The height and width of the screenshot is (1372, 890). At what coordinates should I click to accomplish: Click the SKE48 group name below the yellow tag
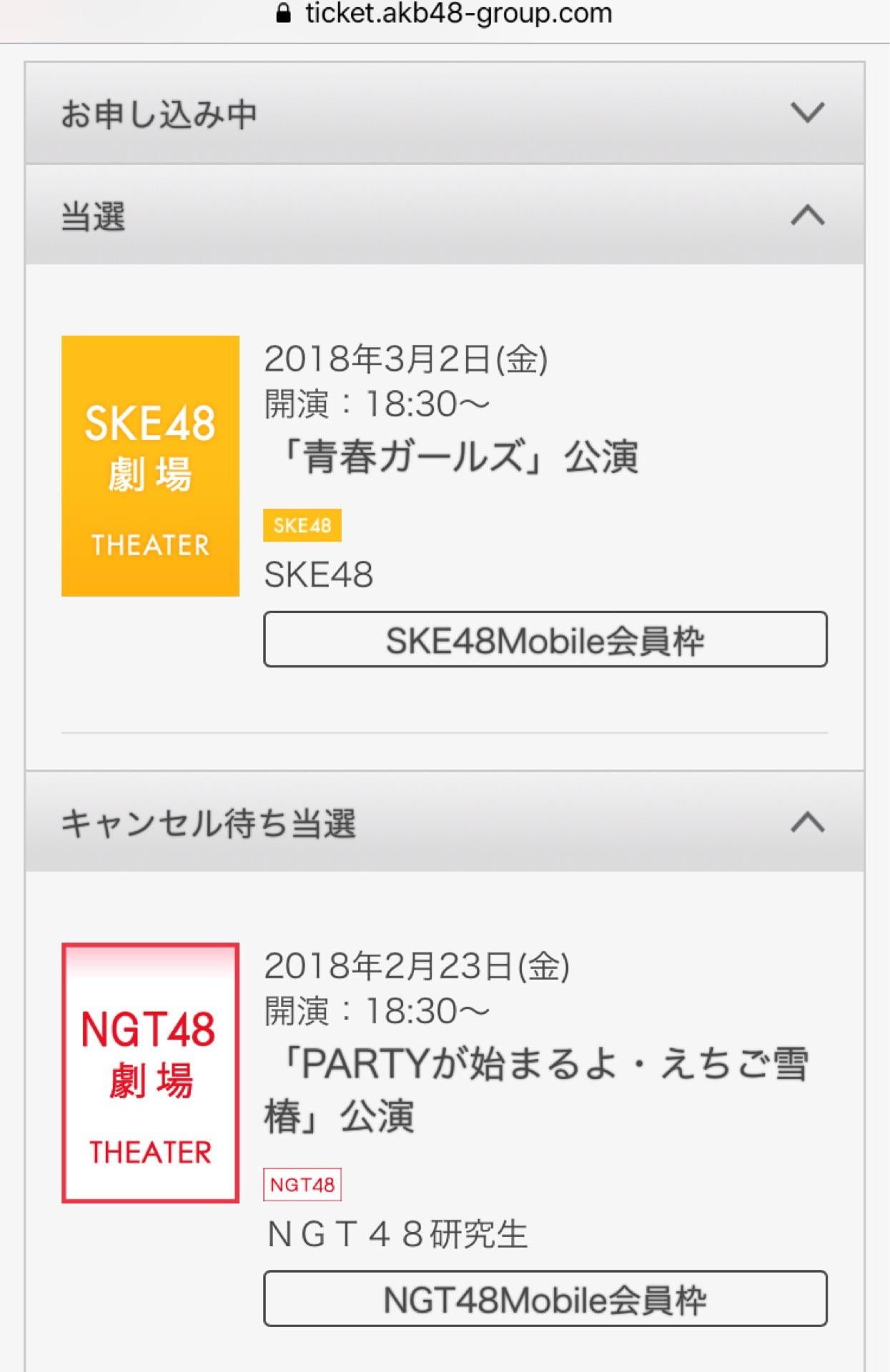[x=319, y=575]
